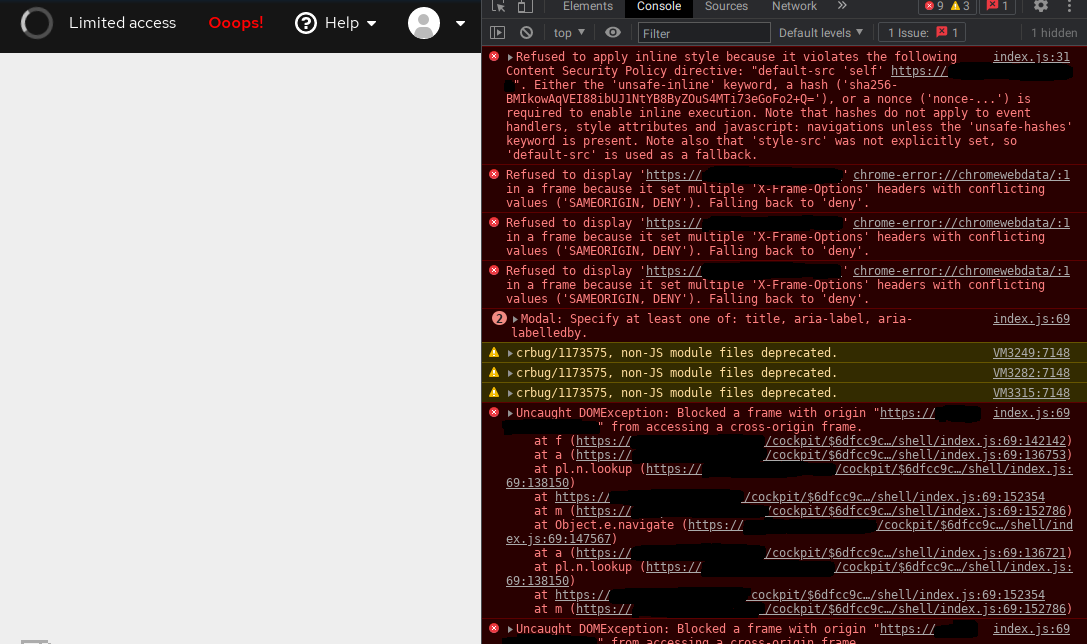Show the console sidebar
The width and height of the screenshot is (1087, 644).
(498, 32)
